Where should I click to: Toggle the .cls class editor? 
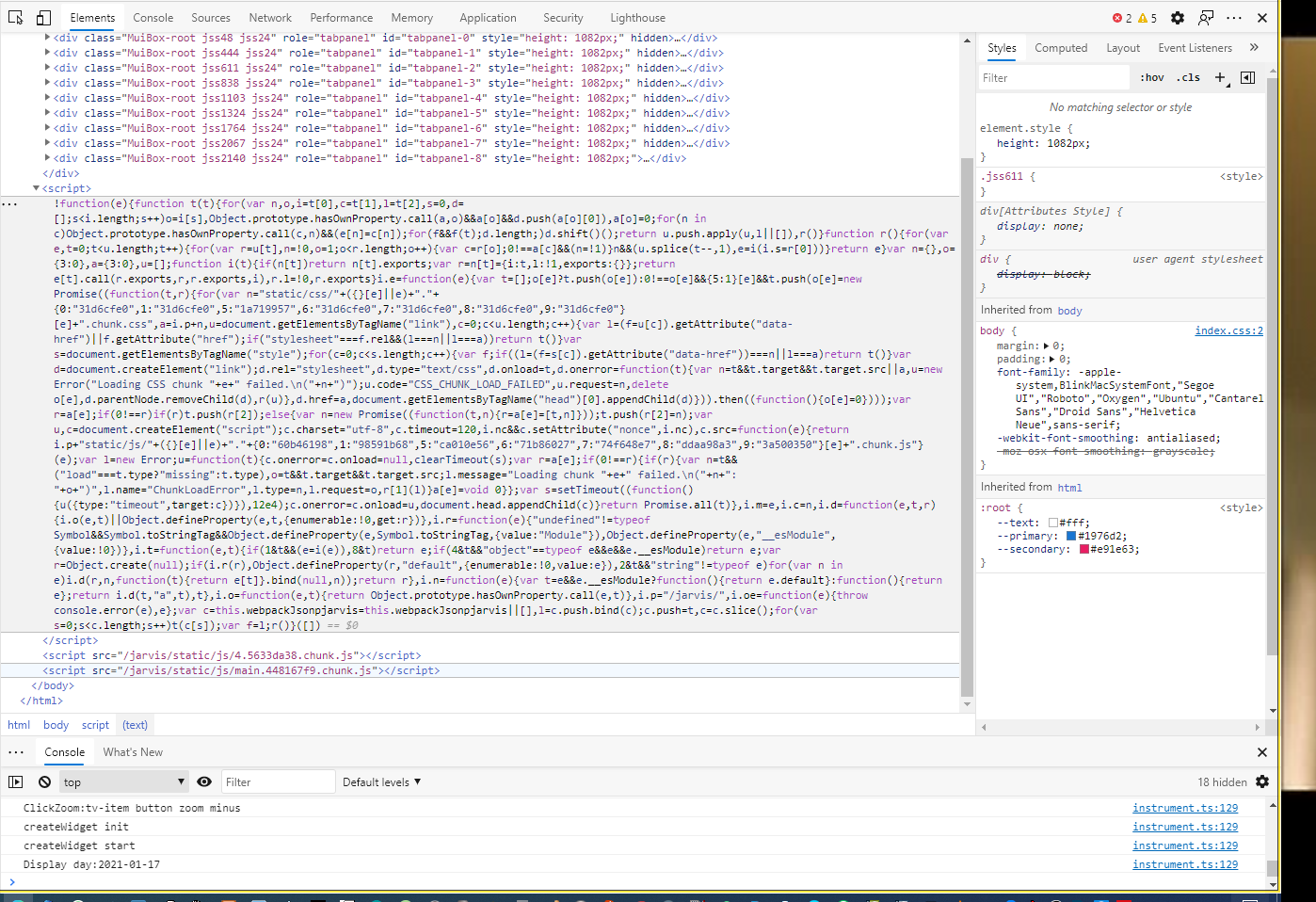coord(1189,78)
